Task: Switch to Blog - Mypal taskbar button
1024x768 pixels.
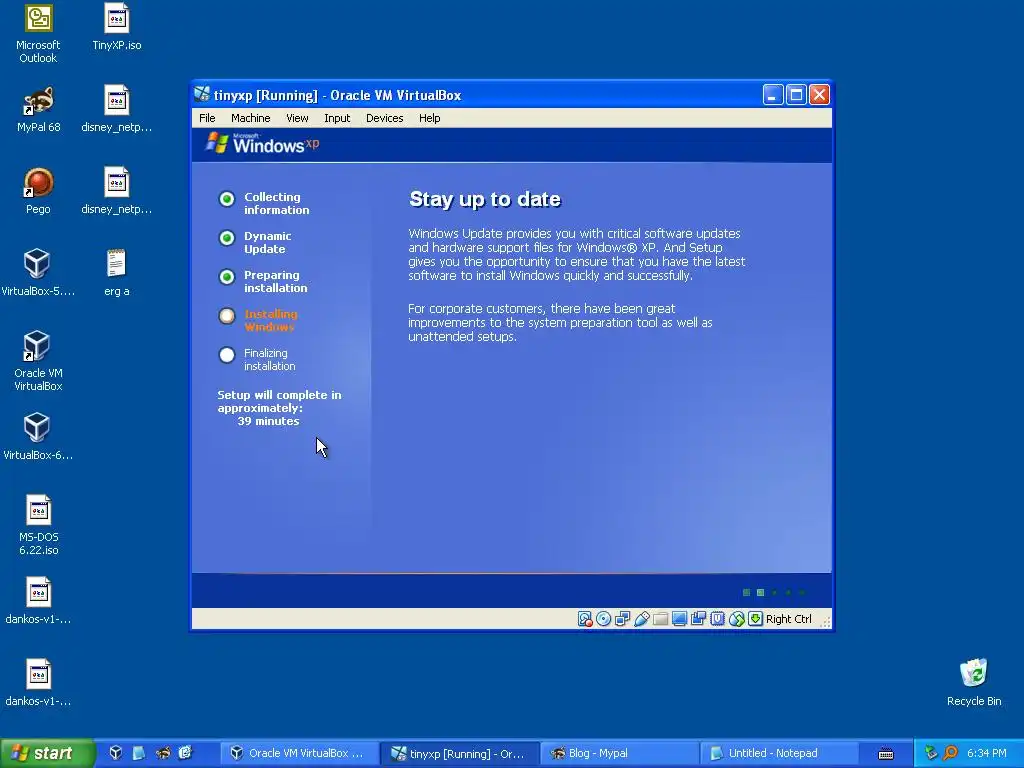Action: pos(620,753)
